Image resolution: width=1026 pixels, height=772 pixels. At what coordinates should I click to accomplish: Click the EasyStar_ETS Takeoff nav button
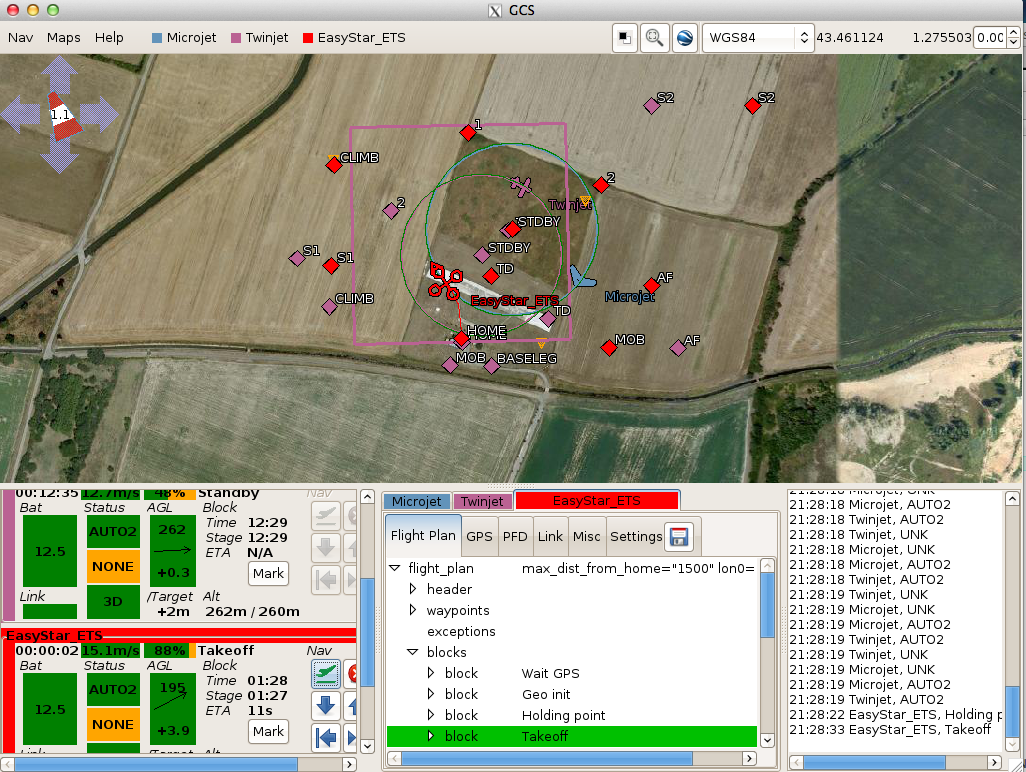[x=325, y=674]
